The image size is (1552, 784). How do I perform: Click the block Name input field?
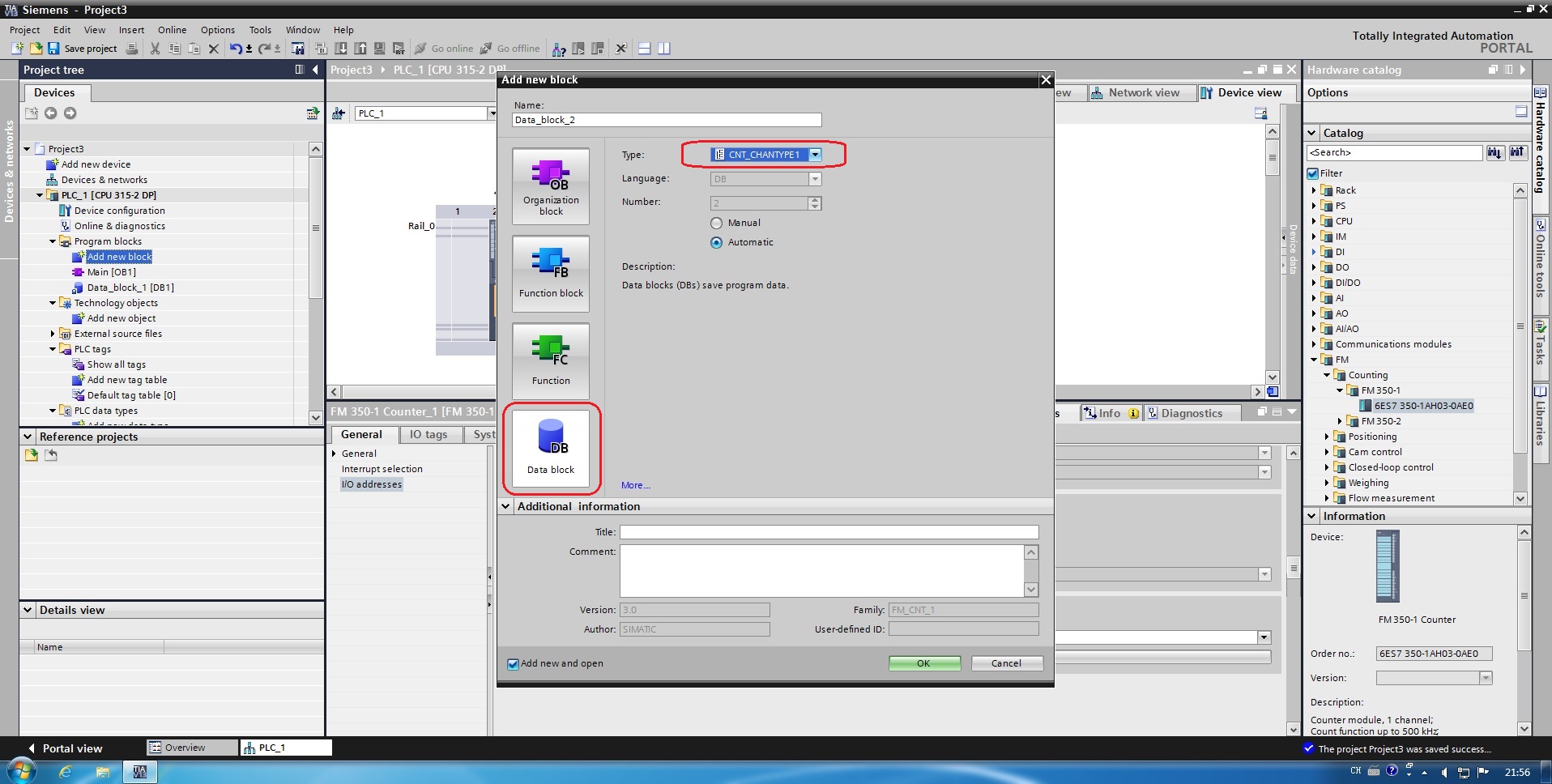667,120
